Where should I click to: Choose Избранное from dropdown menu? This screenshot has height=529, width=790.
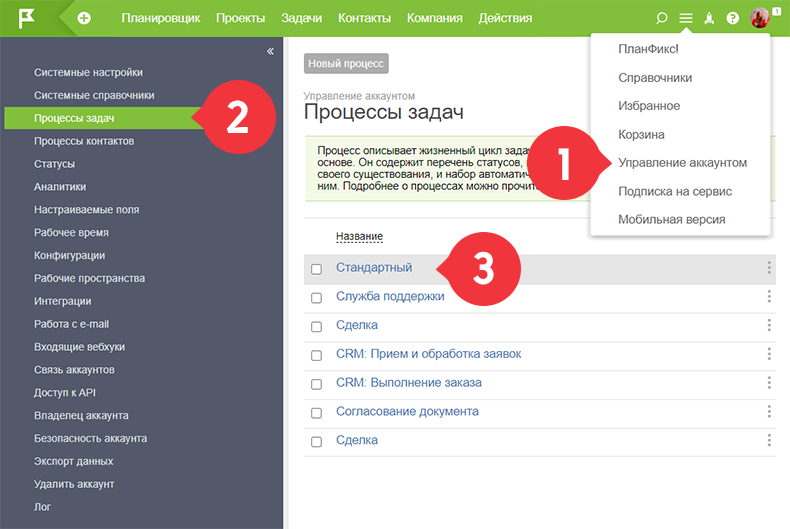[649, 106]
